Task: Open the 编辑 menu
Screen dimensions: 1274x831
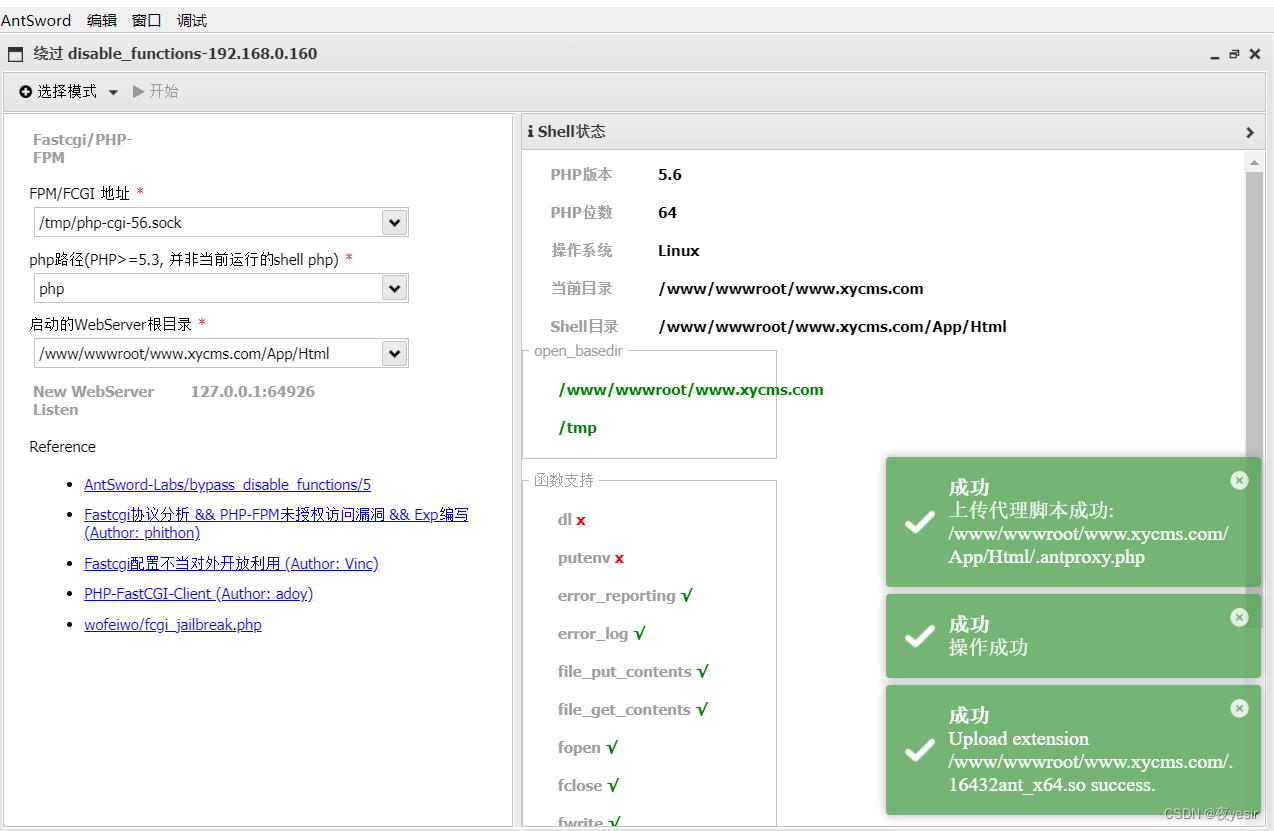Action: pyautogui.click(x=101, y=20)
